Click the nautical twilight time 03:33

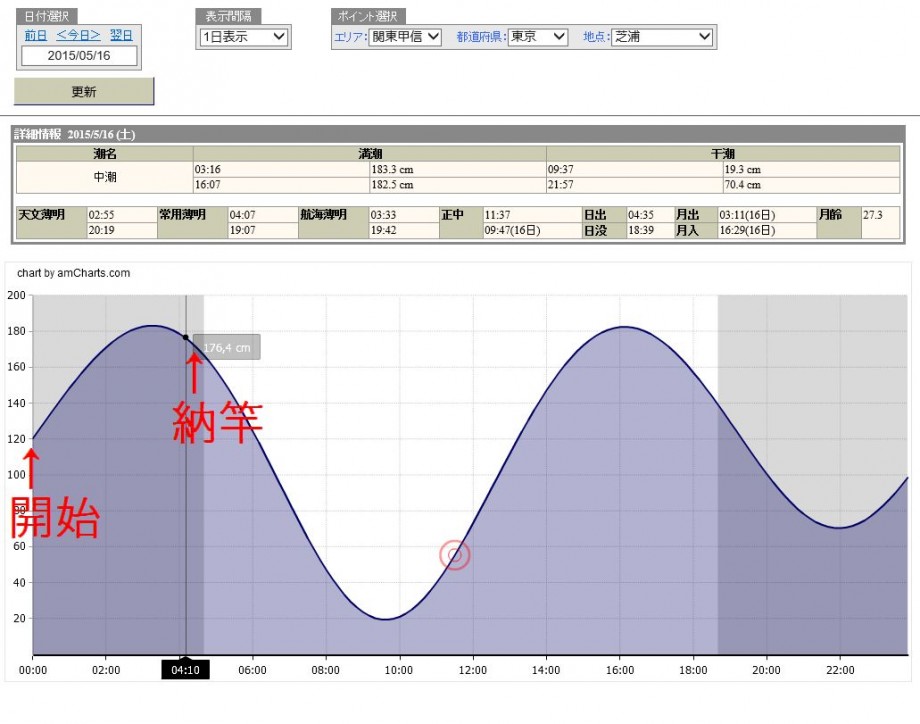(383, 215)
